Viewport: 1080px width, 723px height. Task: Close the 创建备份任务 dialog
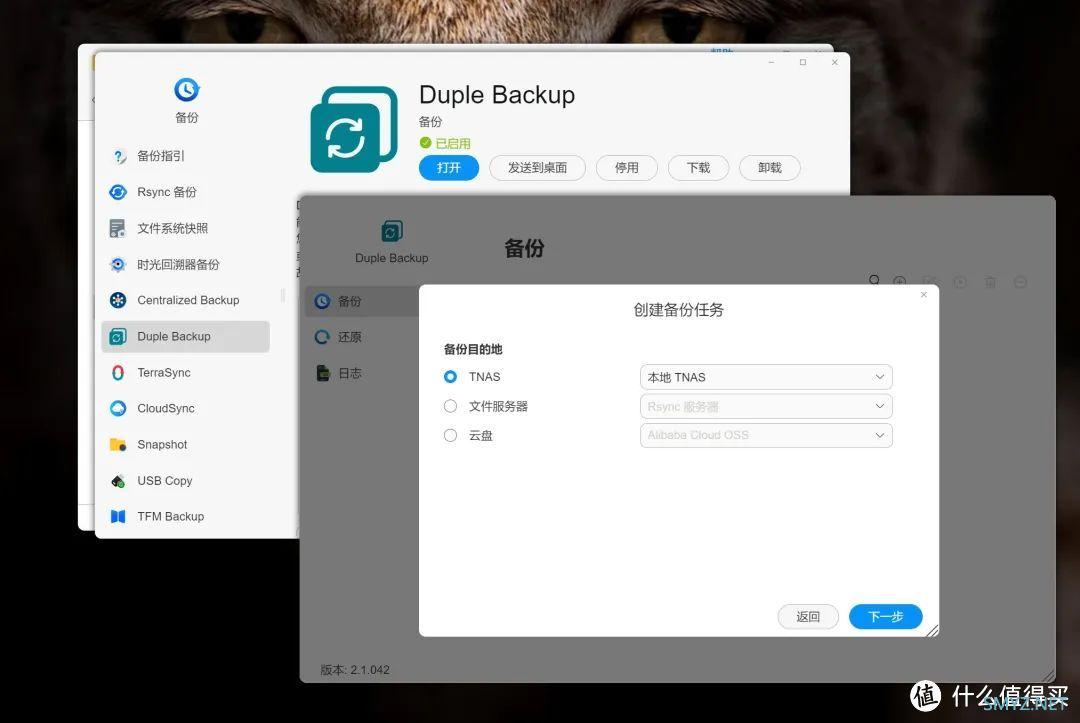924,295
